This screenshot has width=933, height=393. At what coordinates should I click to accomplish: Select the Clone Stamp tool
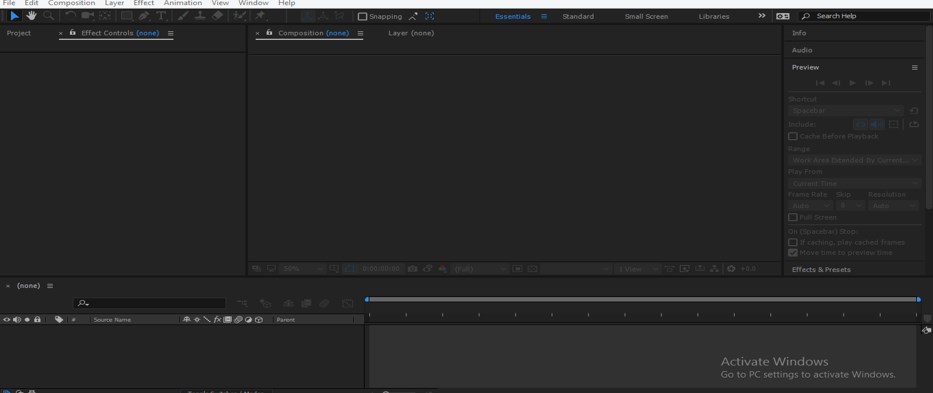(201, 16)
